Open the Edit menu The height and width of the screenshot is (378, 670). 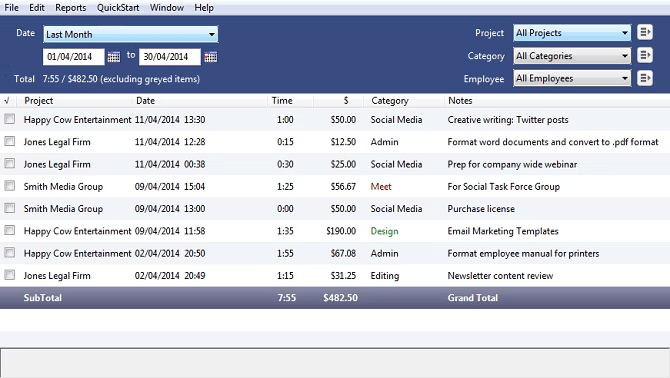point(37,8)
